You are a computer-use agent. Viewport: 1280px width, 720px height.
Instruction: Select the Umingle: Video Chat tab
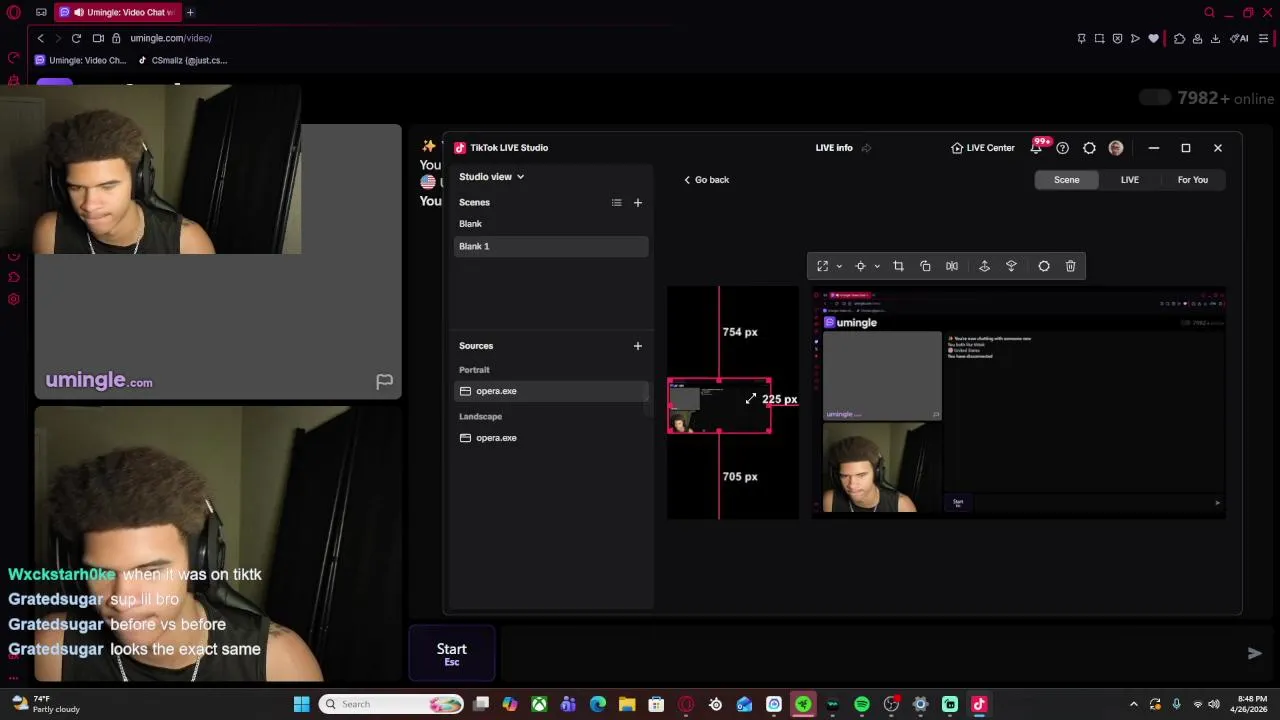(117, 12)
